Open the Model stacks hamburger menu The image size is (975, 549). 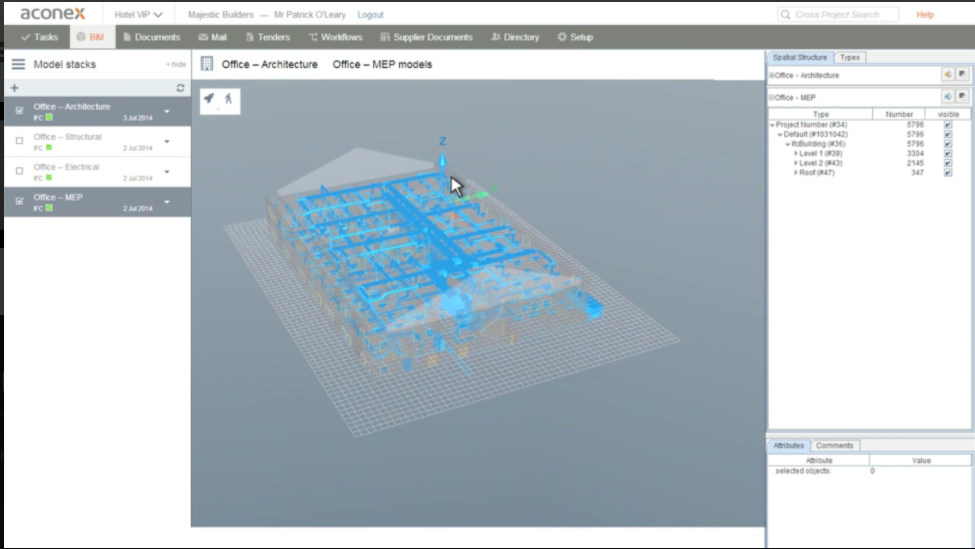[x=18, y=64]
